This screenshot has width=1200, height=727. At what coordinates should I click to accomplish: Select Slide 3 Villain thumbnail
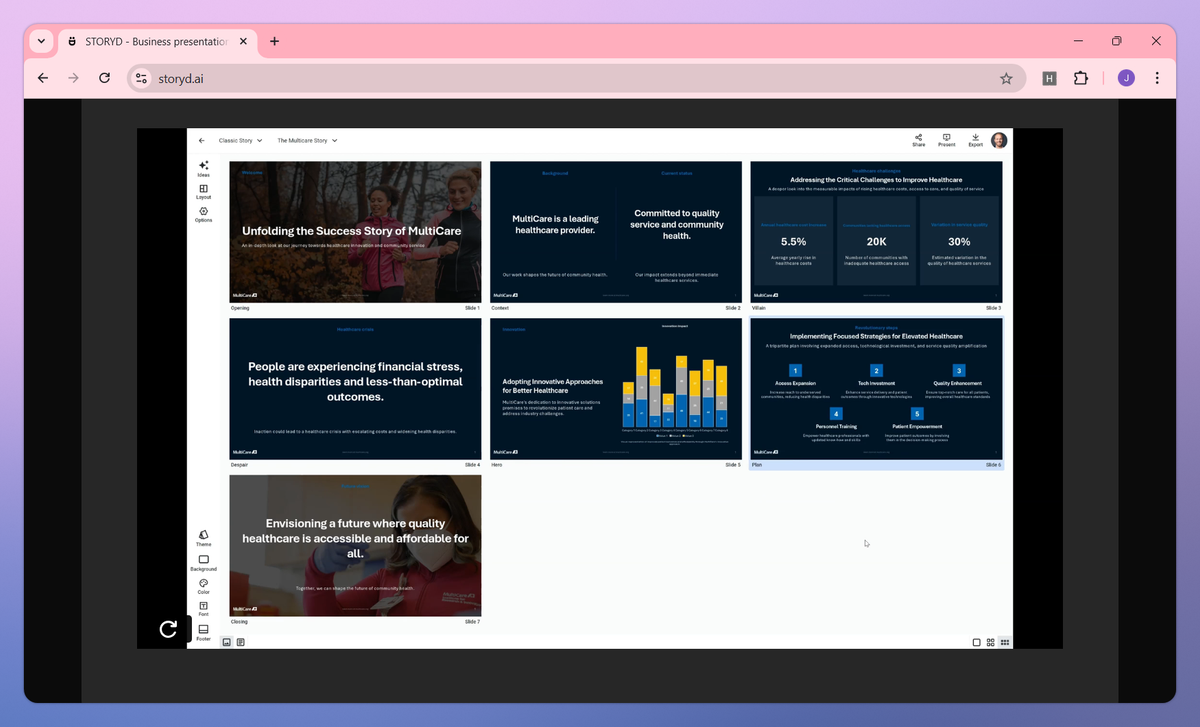(876, 232)
